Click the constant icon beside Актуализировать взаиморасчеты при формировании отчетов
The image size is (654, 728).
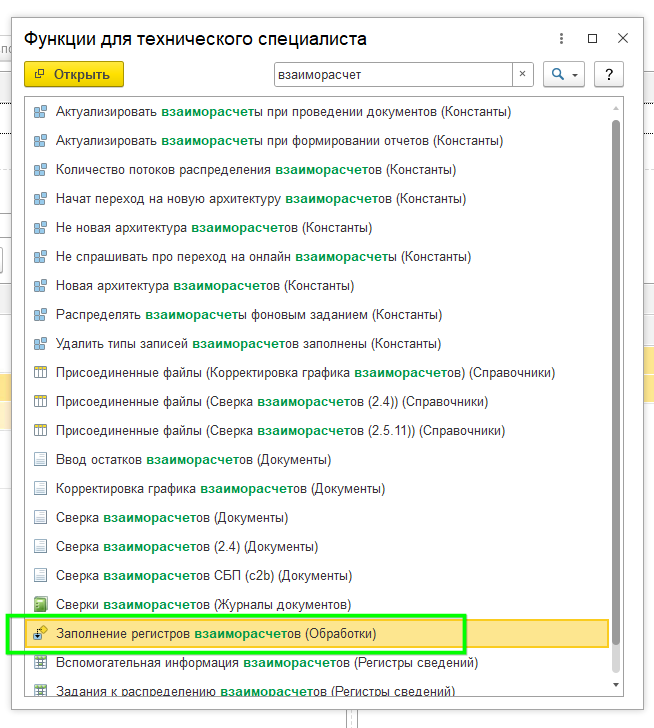point(40,141)
